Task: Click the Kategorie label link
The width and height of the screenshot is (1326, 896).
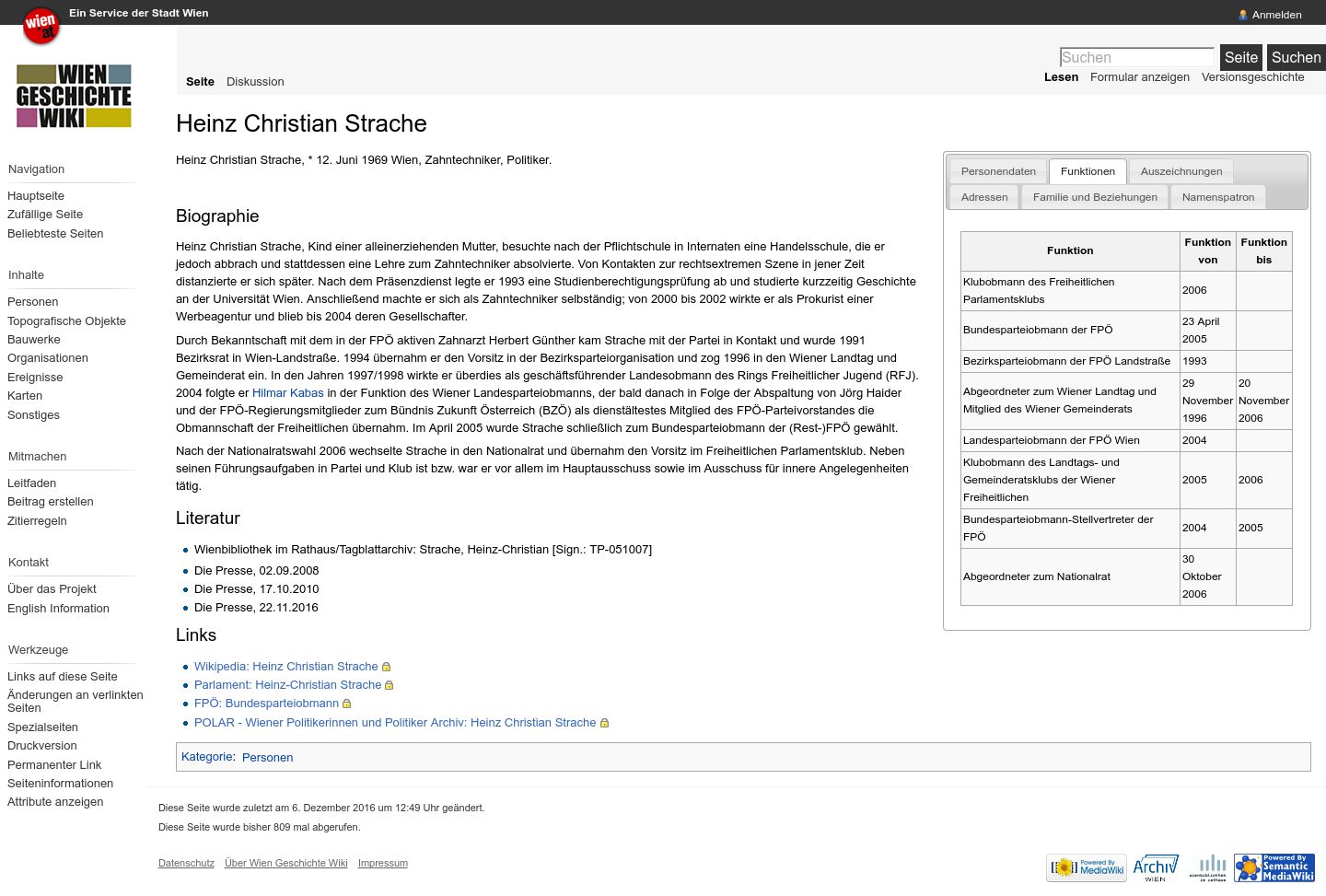Action: point(207,757)
